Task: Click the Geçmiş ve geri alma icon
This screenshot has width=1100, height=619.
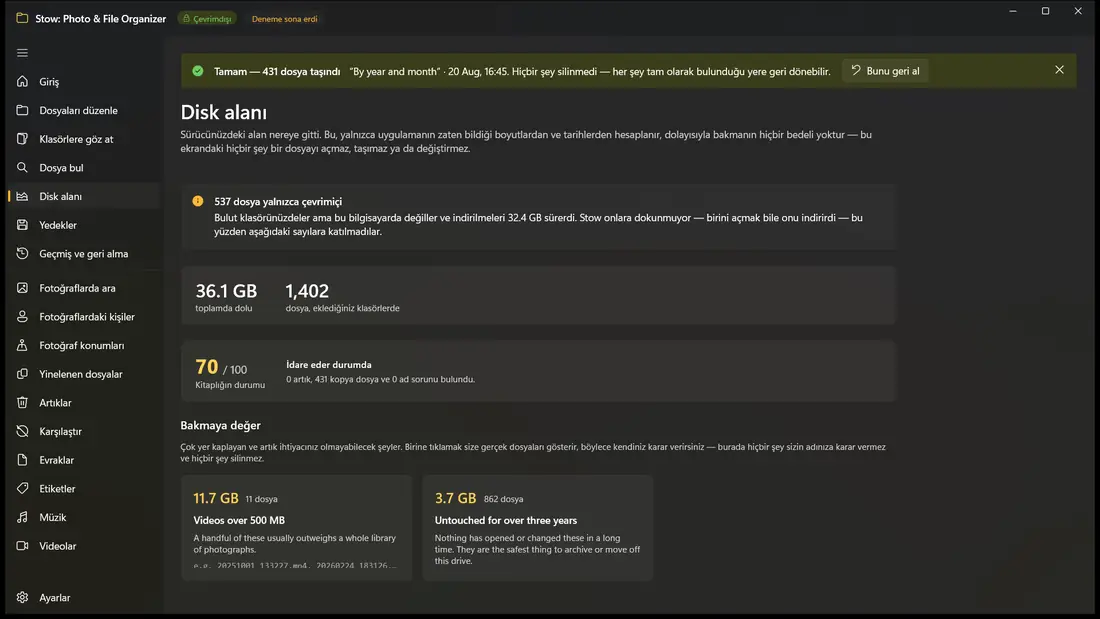Action: [x=22, y=253]
